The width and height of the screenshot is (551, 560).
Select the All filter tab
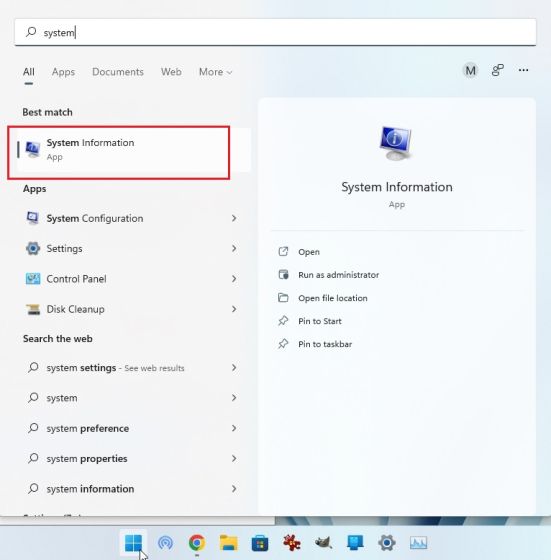tap(29, 72)
